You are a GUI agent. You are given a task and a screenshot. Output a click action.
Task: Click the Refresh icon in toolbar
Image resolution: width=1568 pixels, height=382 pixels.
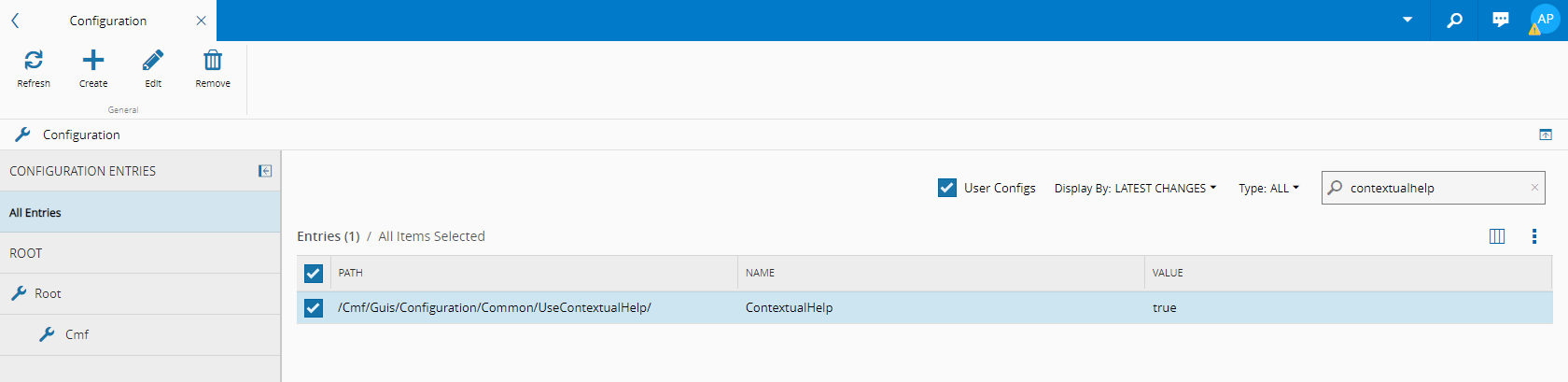click(34, 62)
